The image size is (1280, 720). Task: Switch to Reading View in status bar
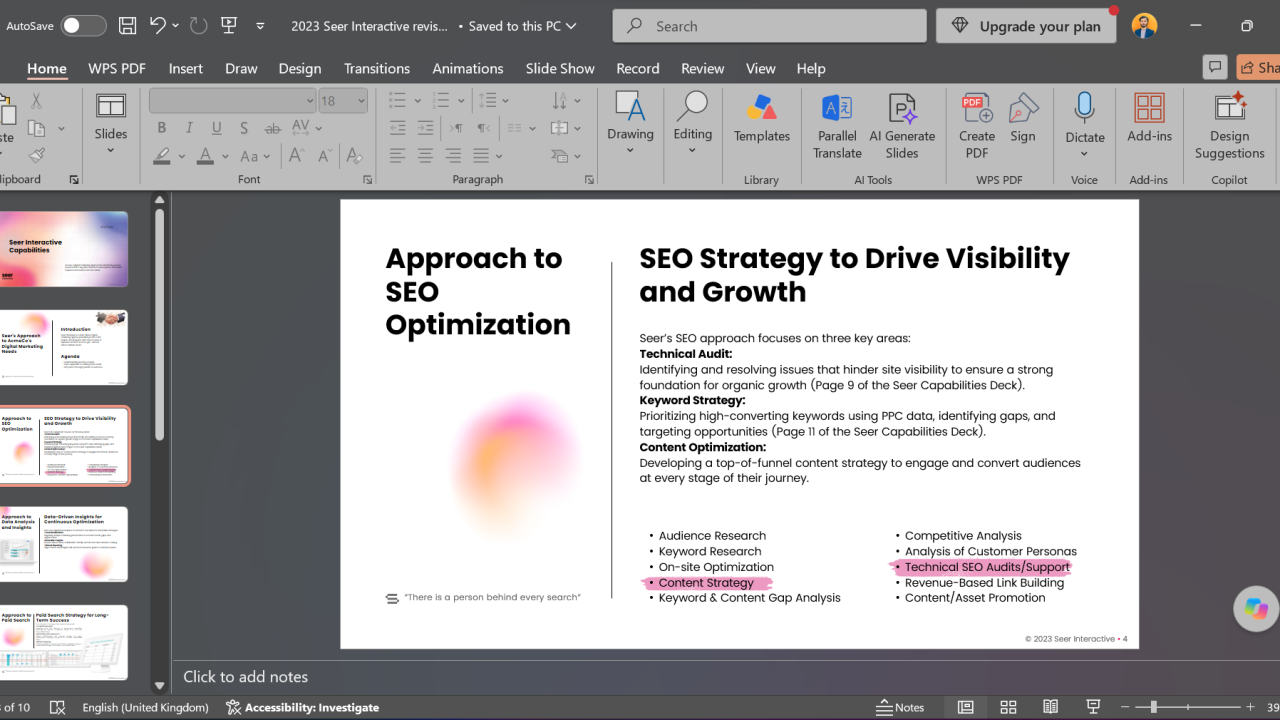[x=1051, y=707]
